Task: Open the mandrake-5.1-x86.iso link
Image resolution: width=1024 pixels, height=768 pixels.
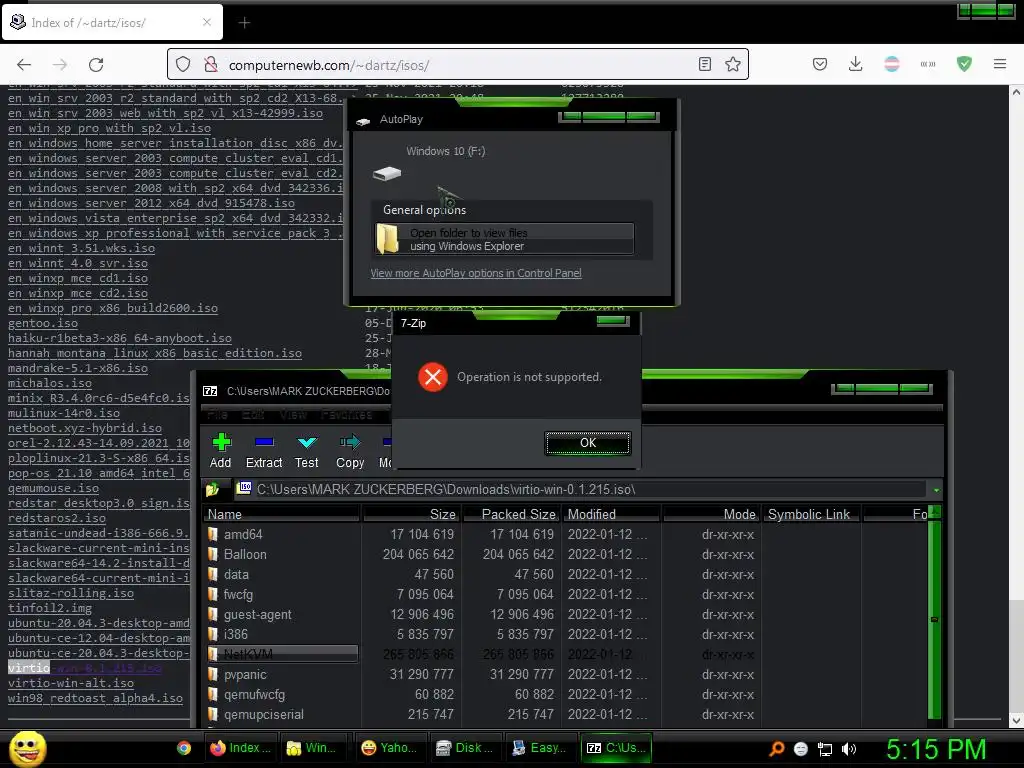Action: click(x=78, y=368)
